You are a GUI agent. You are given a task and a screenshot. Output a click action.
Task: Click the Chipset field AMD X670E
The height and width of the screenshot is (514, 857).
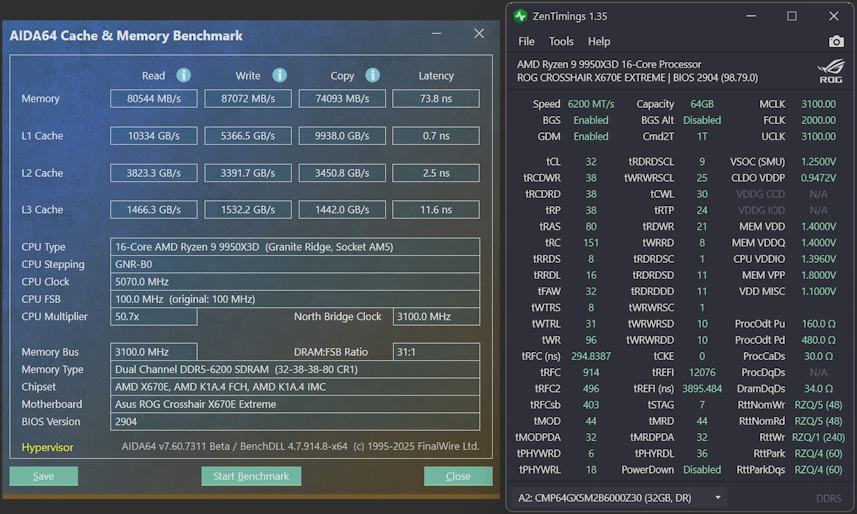coord(295,387)
